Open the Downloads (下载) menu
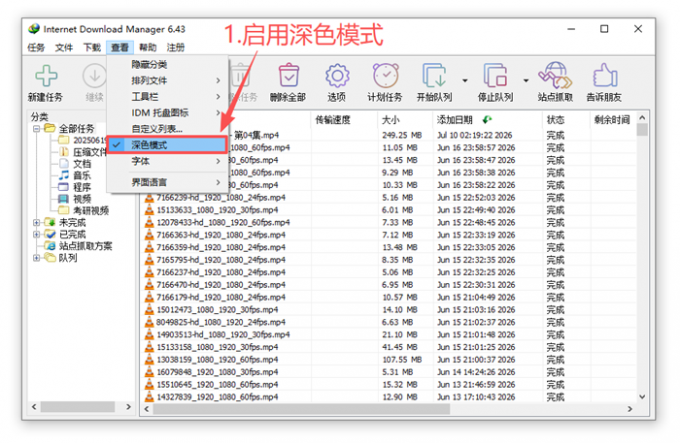680x443 pixels. tap(92, 47)
